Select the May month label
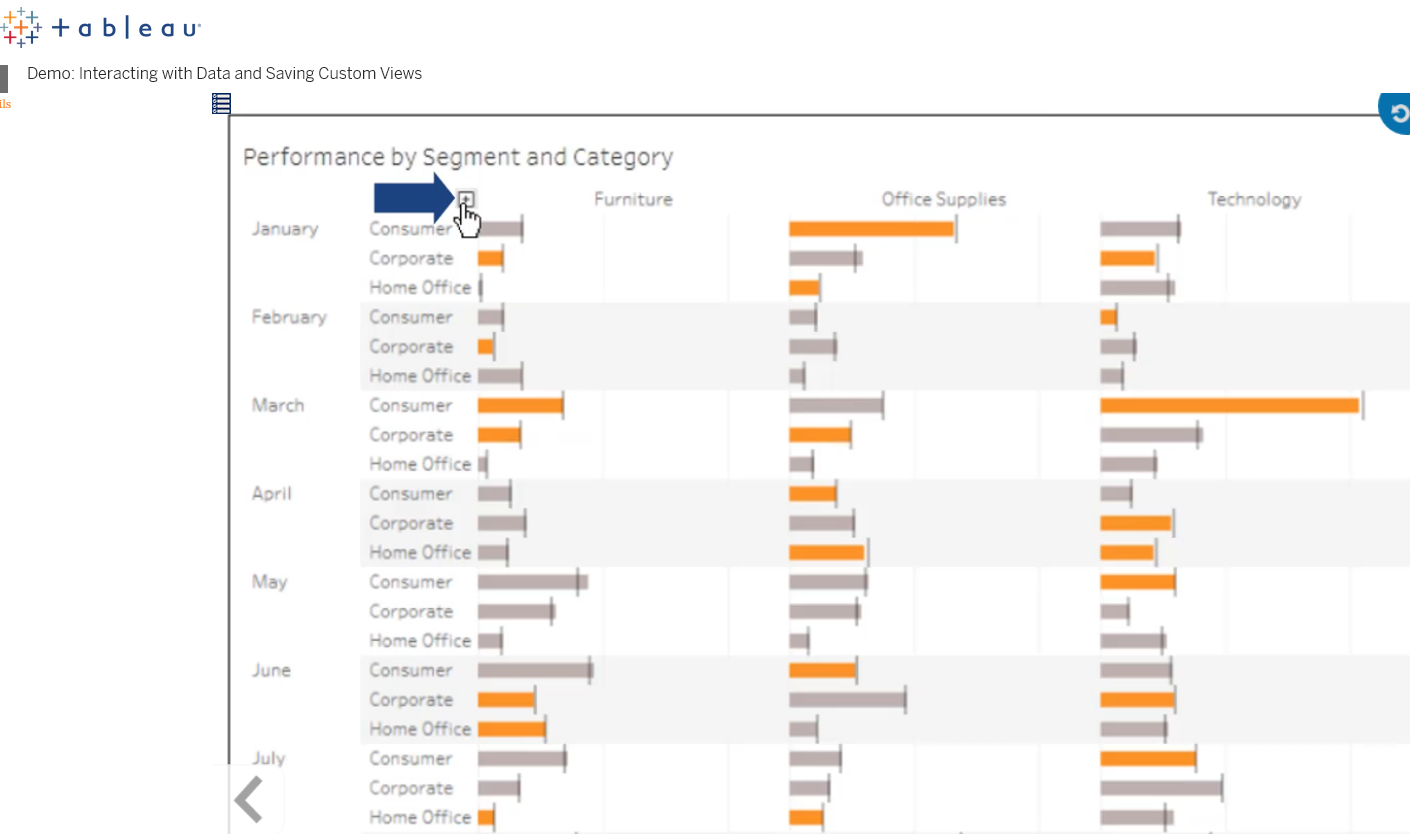The width and height of the screenshot is (1410, 834). 269,582
